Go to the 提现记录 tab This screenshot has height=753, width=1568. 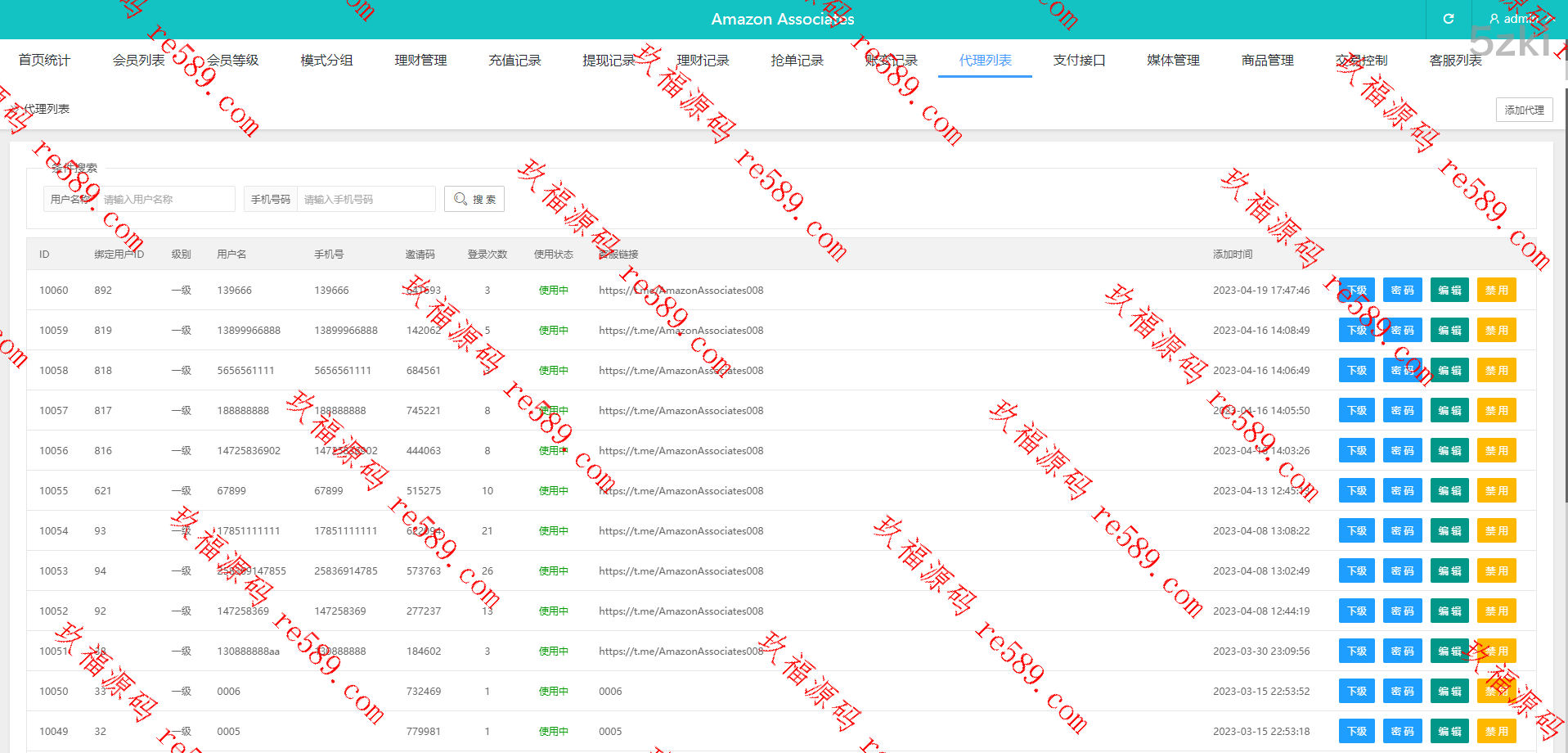point(609,61)
